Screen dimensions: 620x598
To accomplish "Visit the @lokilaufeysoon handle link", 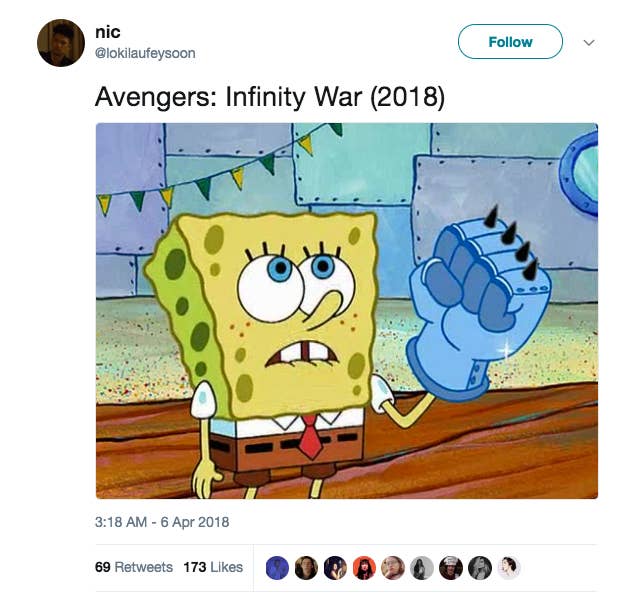I will click(x=145, y=53).
